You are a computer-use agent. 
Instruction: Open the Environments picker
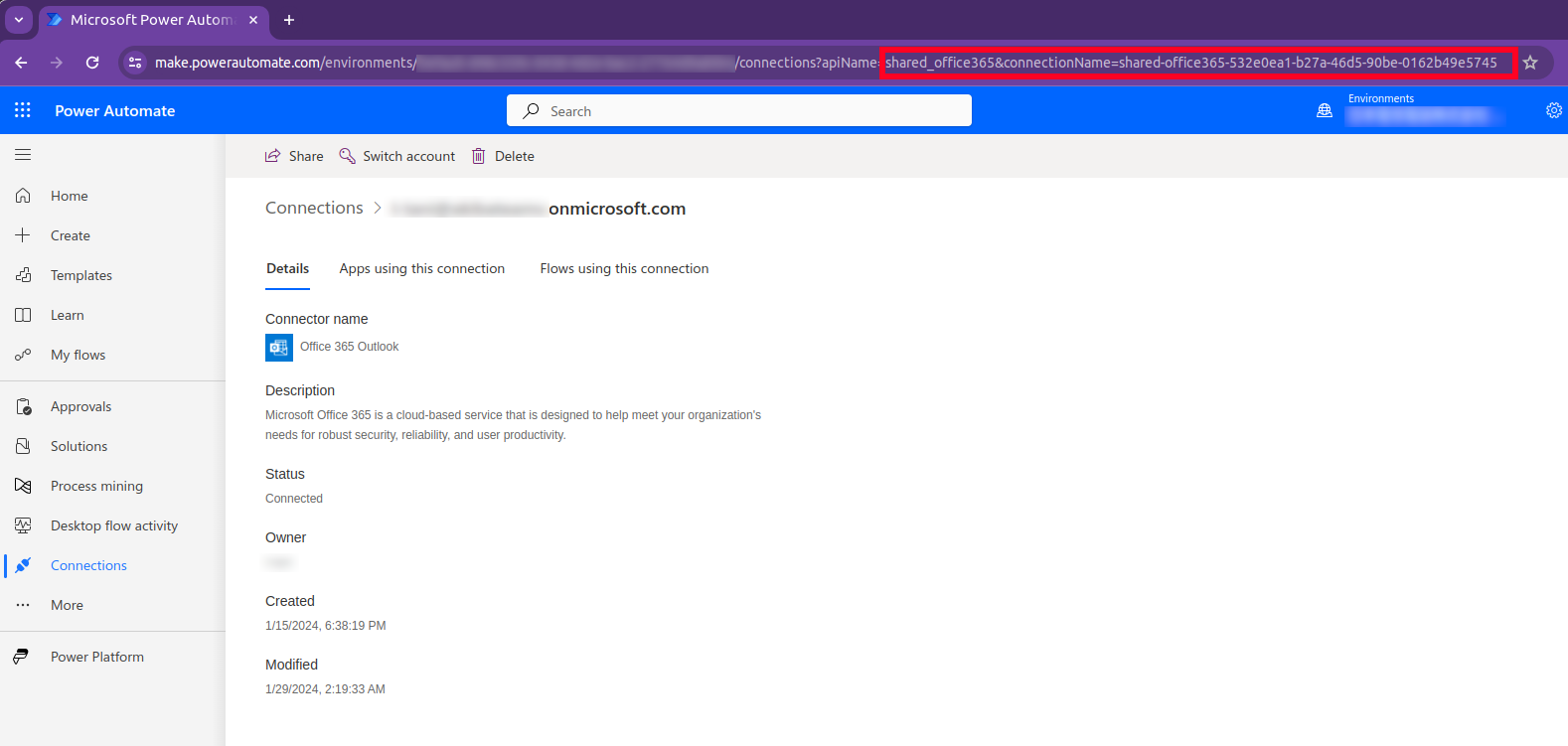point(1424,110)
